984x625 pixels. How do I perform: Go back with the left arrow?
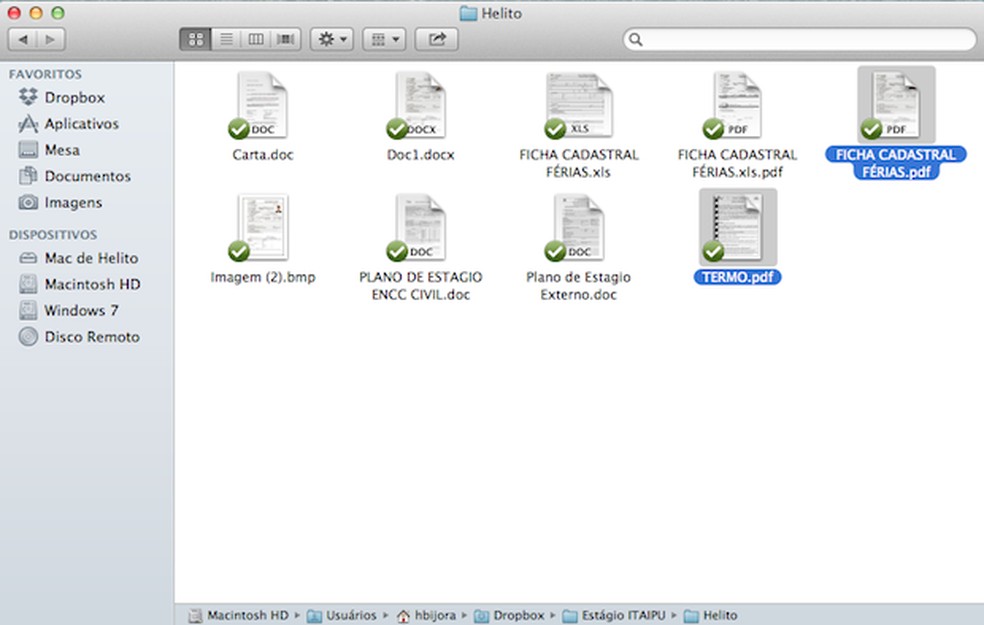[x=23, y=40]
